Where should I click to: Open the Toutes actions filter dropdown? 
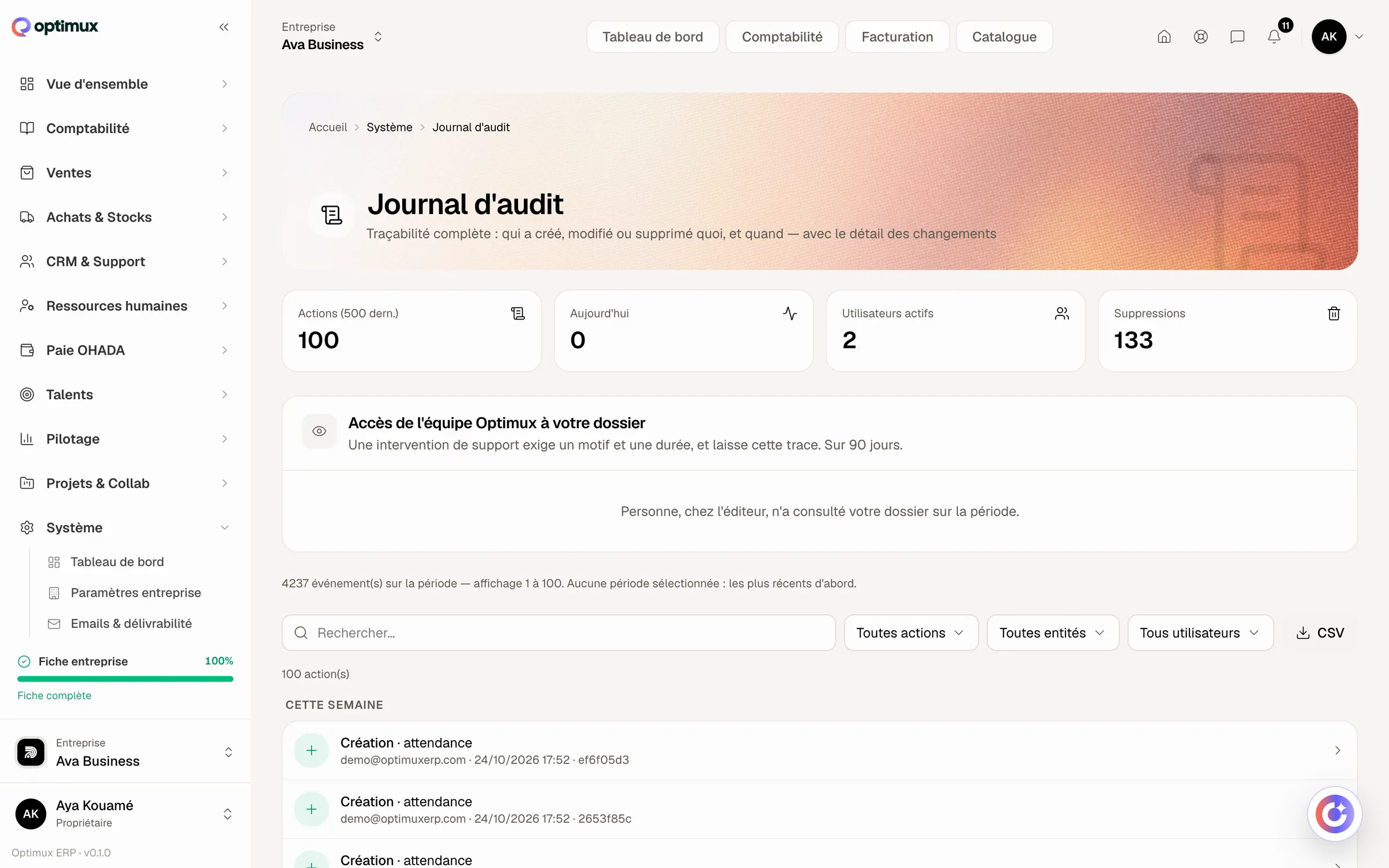(x=911, y=632)
